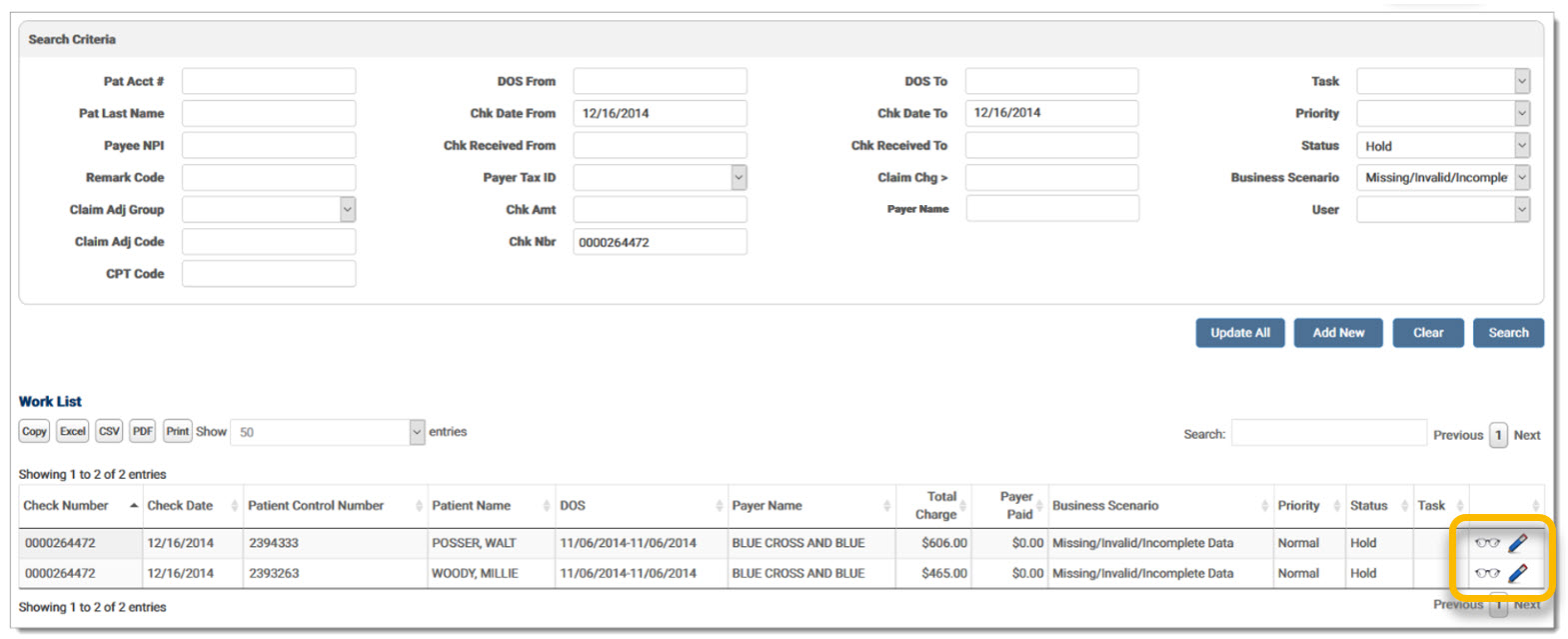
Task: Click the Add New button
Action: coord(1338,333)
